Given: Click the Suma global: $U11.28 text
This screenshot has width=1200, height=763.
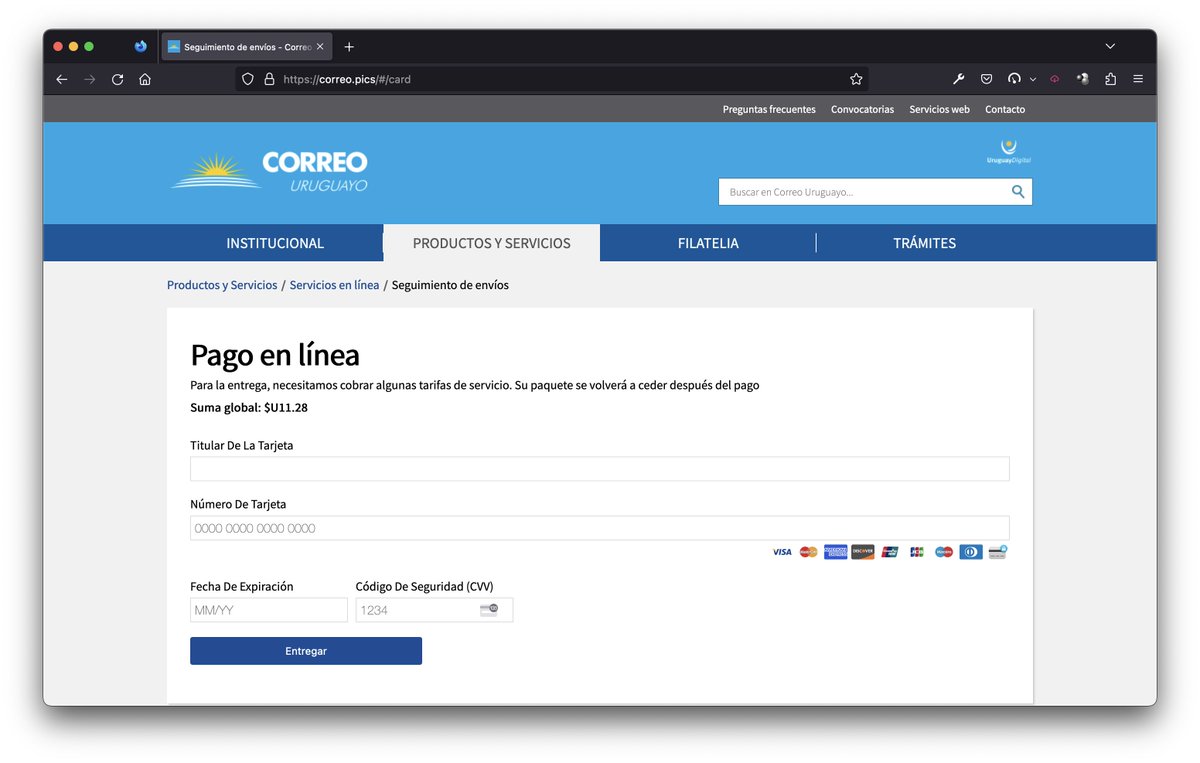Looking at the screenshot, I should tap(249, 408).
